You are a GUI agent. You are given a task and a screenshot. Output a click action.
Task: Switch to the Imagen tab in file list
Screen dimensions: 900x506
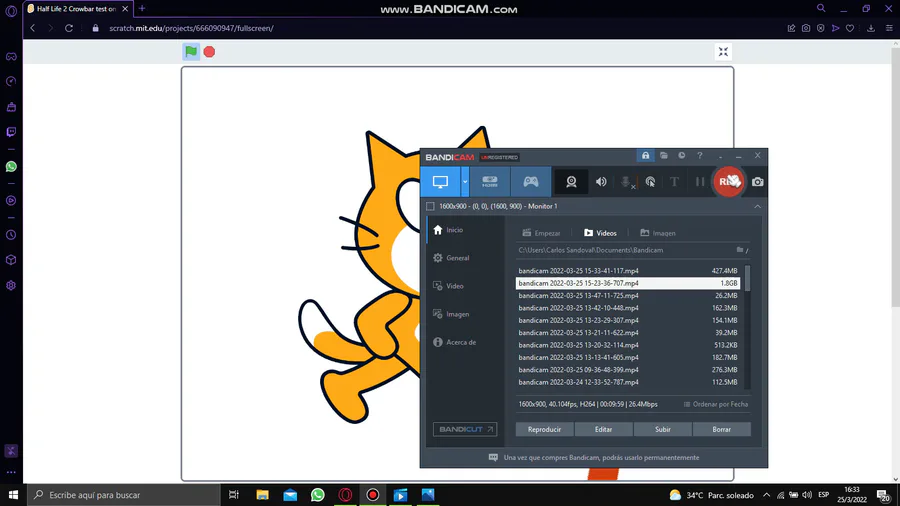coord(658,233)
